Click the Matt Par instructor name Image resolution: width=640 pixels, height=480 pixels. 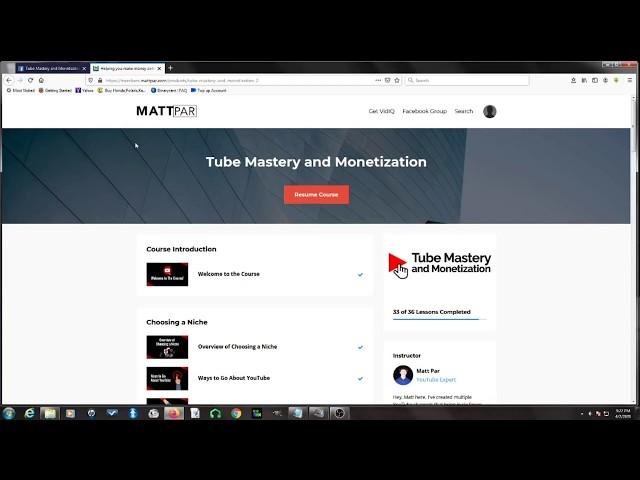[x=428, y=371]
